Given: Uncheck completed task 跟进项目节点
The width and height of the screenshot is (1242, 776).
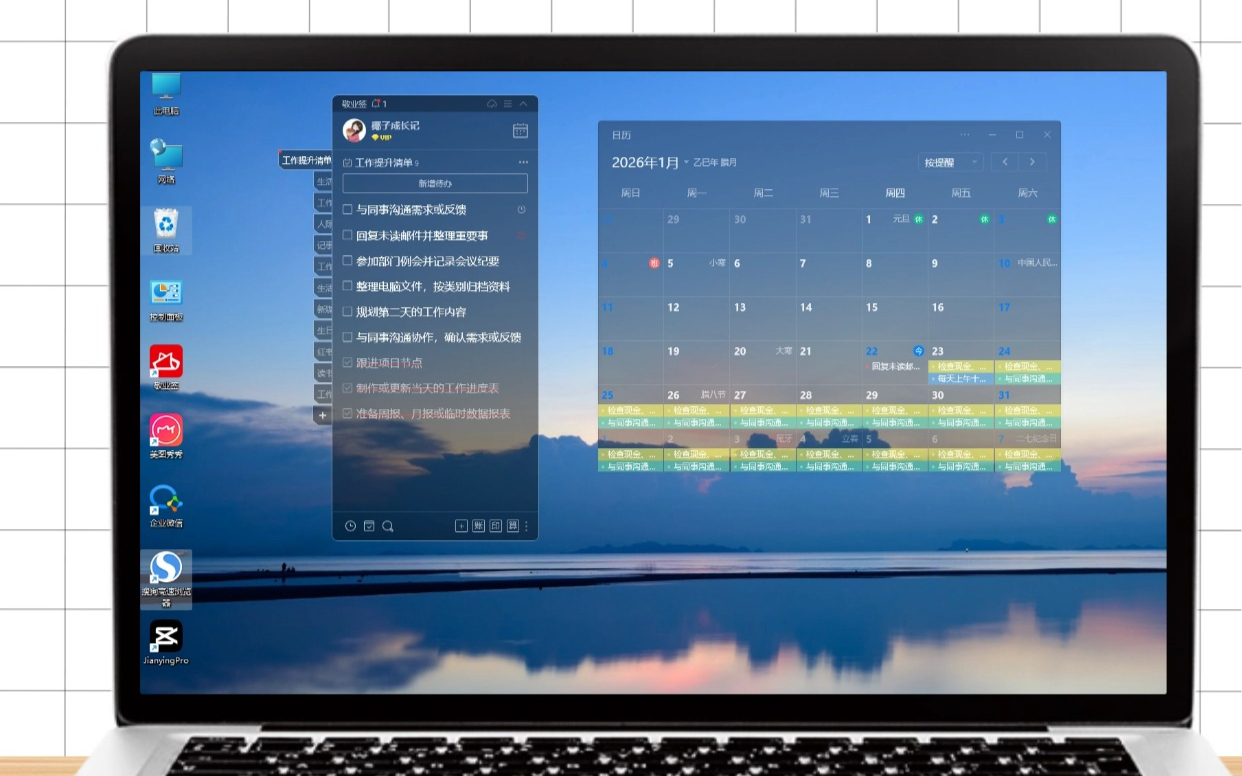Looking at the screenshot, I should tap(347, 363).
